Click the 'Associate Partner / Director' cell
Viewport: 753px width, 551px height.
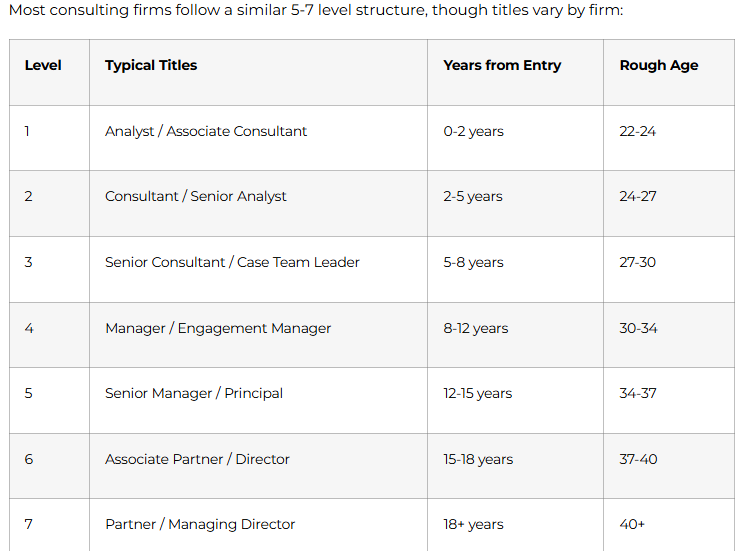click(x=197, y=459)
